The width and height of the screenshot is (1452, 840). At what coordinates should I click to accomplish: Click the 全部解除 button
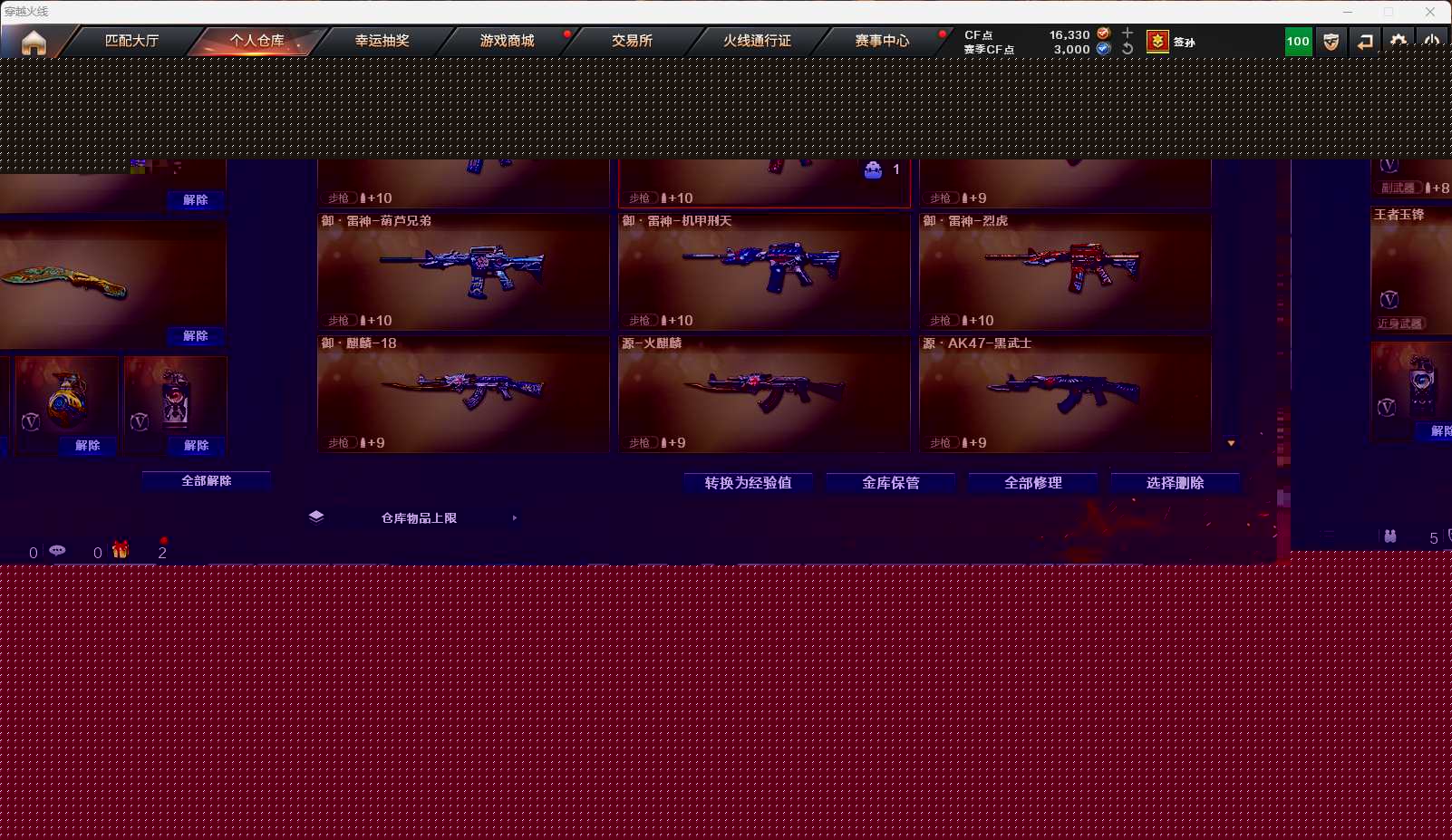click(x=207, y=481)
